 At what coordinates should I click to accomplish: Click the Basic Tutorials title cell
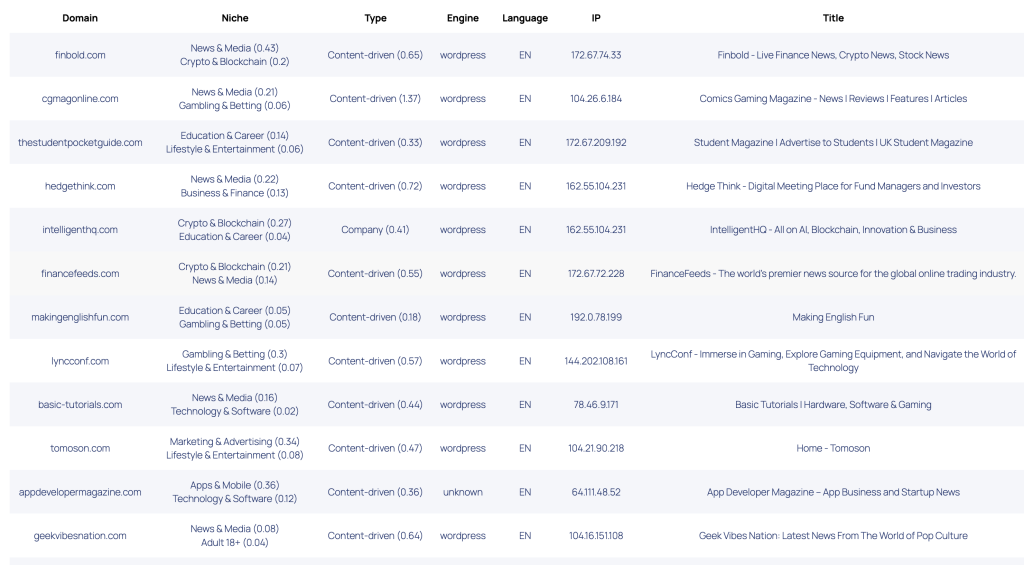pos(833,404)
